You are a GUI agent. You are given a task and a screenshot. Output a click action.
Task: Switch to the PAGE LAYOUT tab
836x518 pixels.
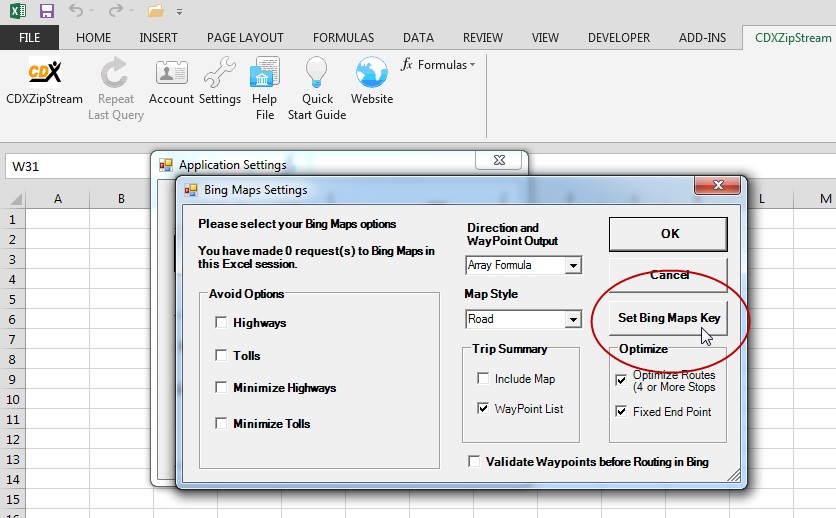point(245,38)
